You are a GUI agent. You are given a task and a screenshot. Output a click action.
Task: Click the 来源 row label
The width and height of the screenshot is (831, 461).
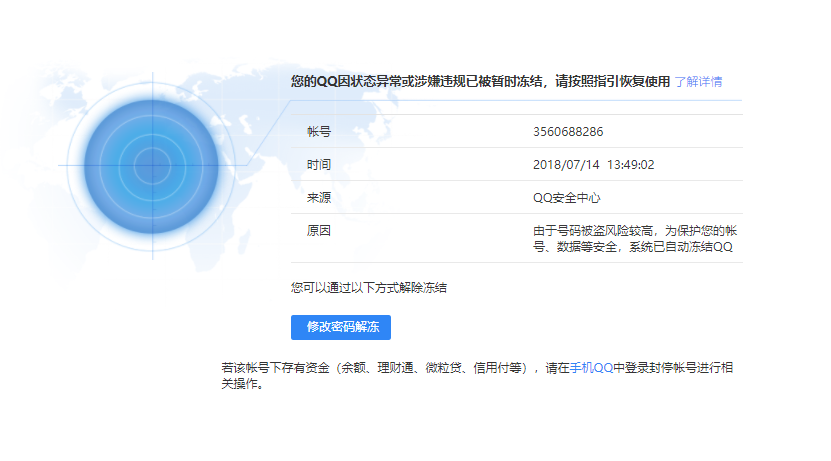[x=319, y=198]
